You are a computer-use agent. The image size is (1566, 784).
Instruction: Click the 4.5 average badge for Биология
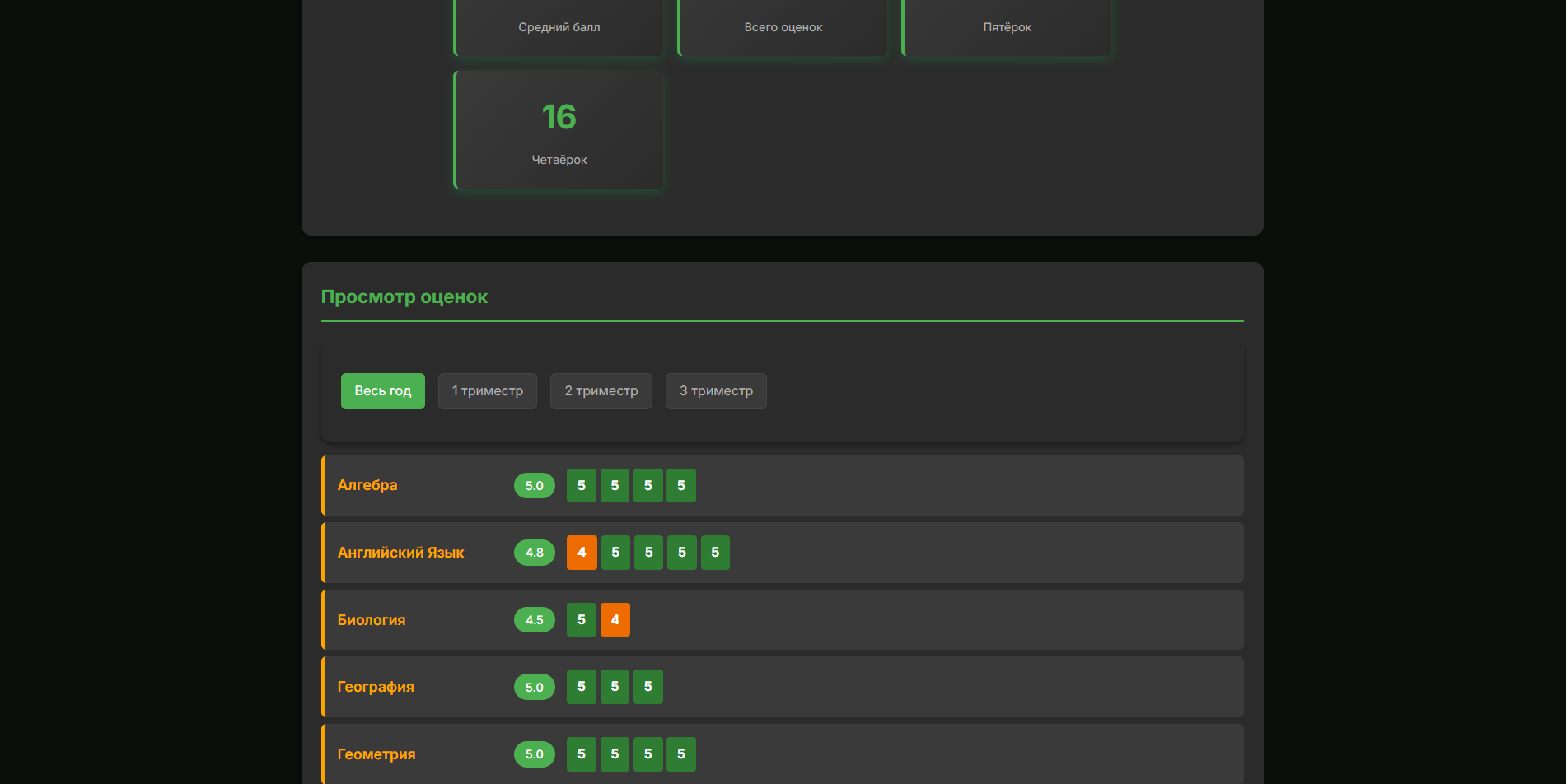pos(535,620)
